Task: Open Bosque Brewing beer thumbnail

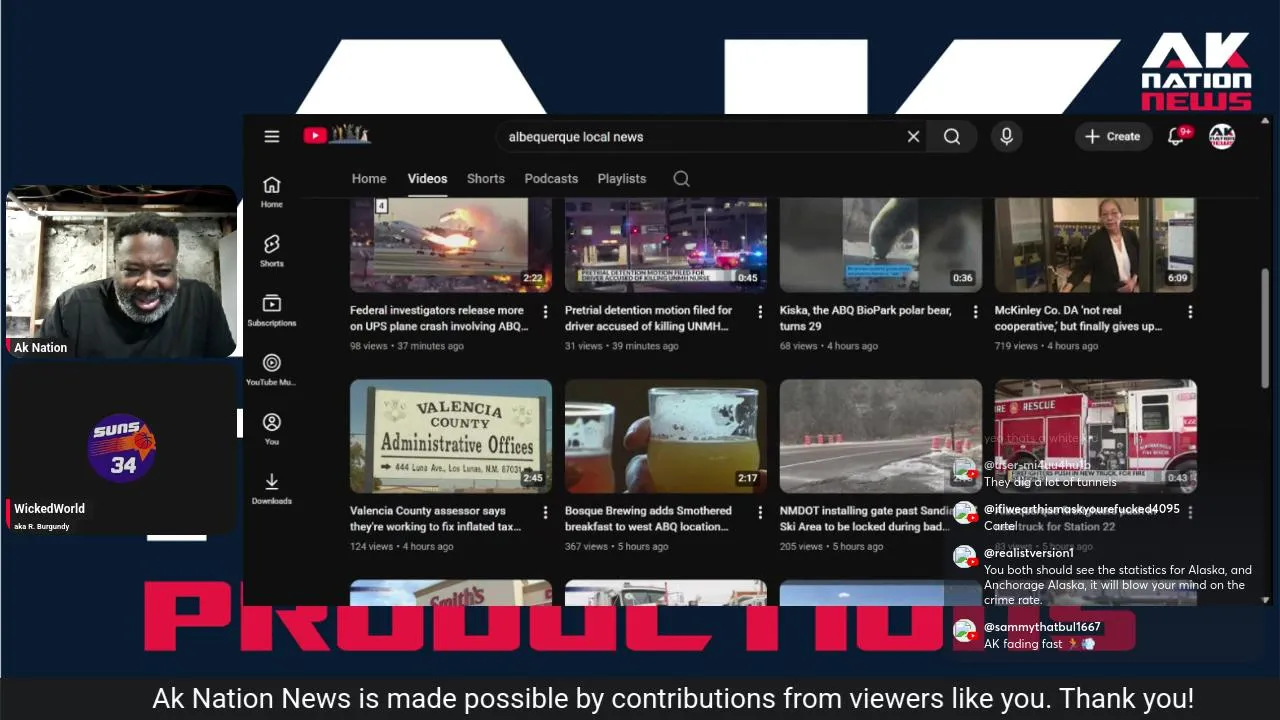Action: pyautogui.click(x=666, y=436)
